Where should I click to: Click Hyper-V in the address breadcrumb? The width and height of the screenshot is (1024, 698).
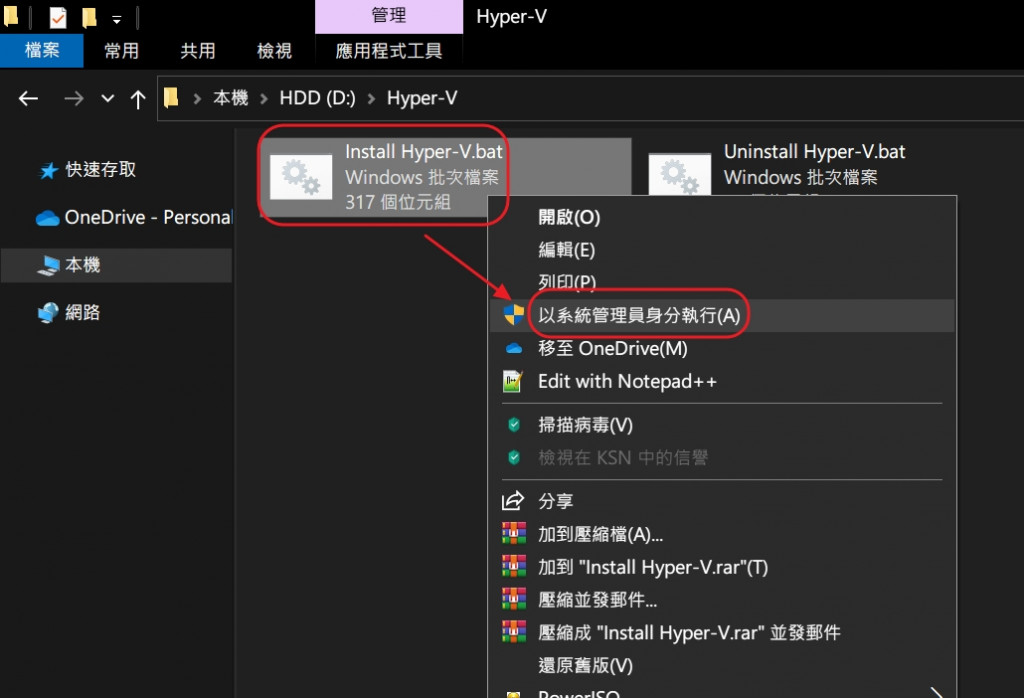422,98
